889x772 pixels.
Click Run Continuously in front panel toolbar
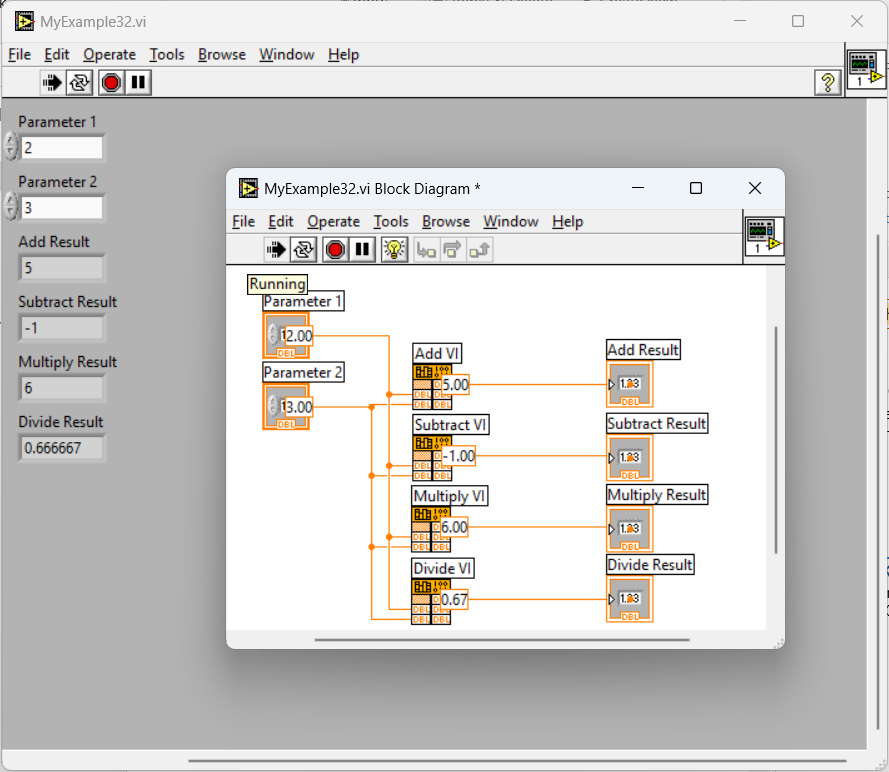[79, 83]
